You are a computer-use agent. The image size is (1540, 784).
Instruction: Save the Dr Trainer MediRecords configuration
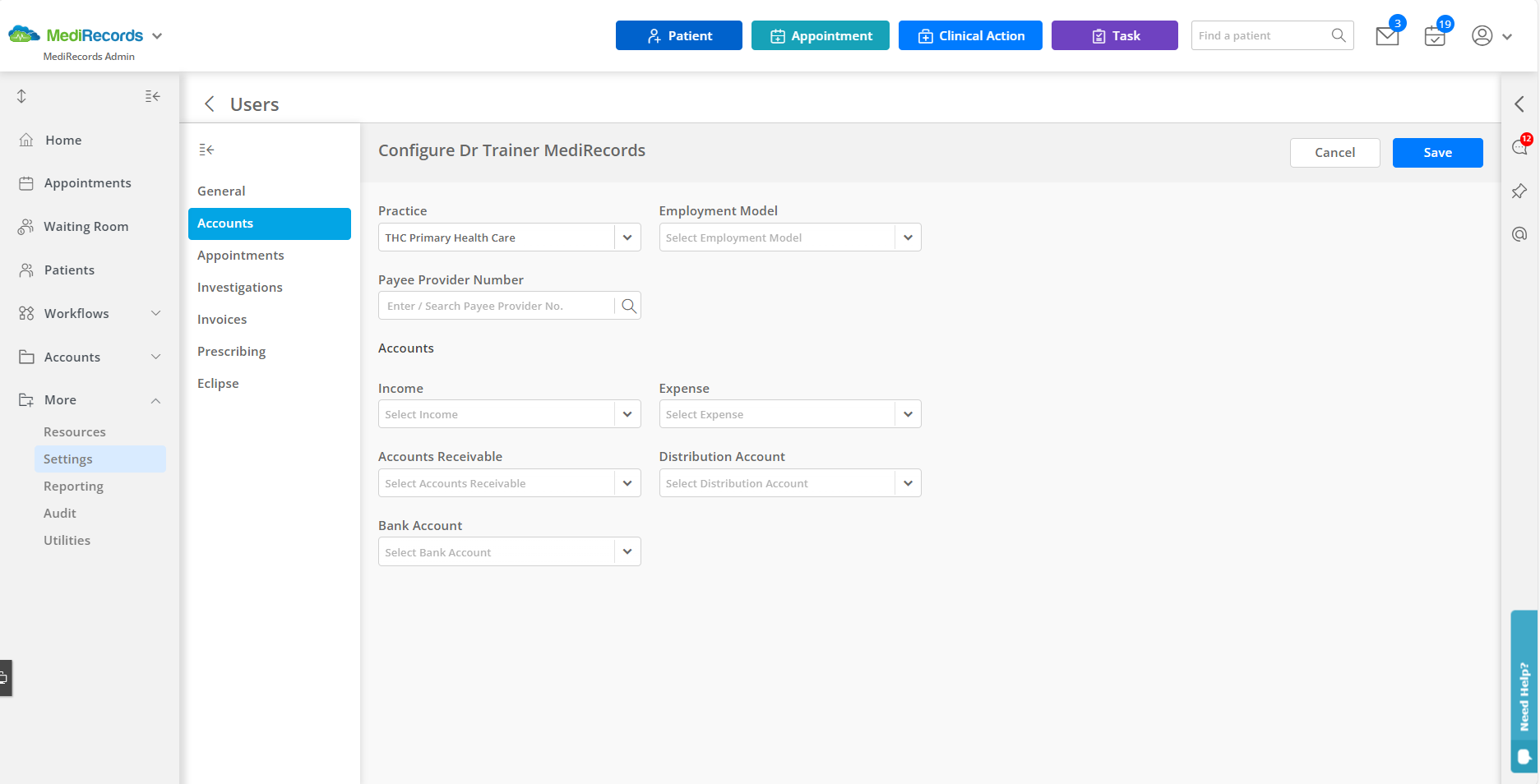pos(1436,152)
